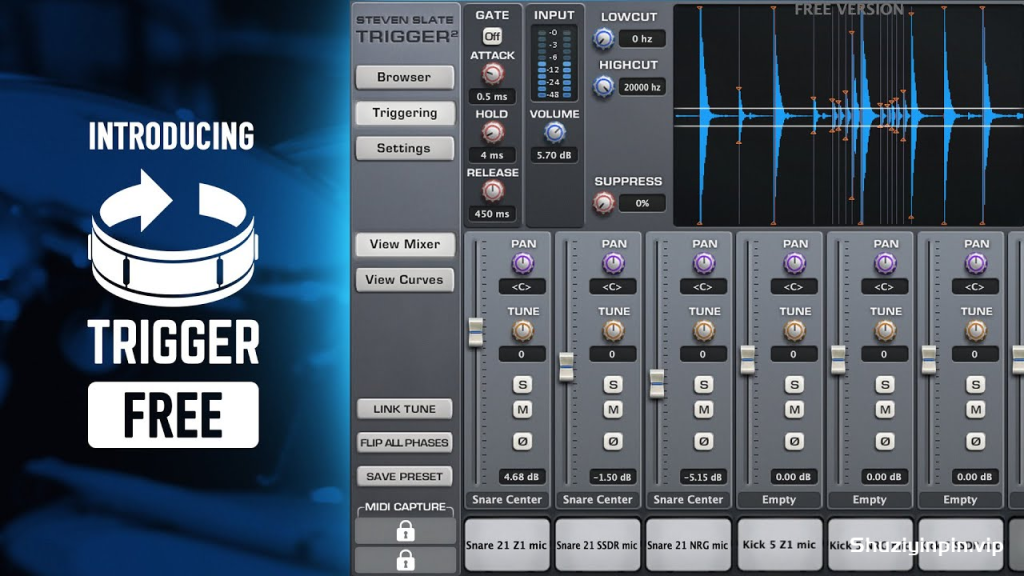Click the 450 ms release value field
This screenshot has height=576, width=1024.
pos(492,214)
